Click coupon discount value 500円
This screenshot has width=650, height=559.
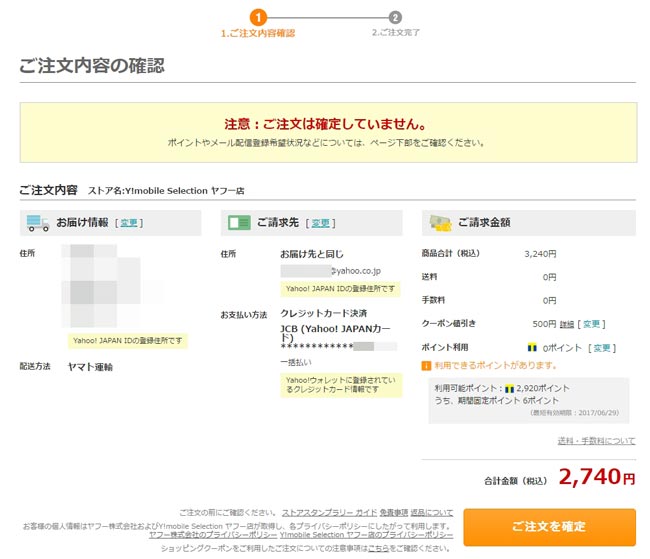544,324
